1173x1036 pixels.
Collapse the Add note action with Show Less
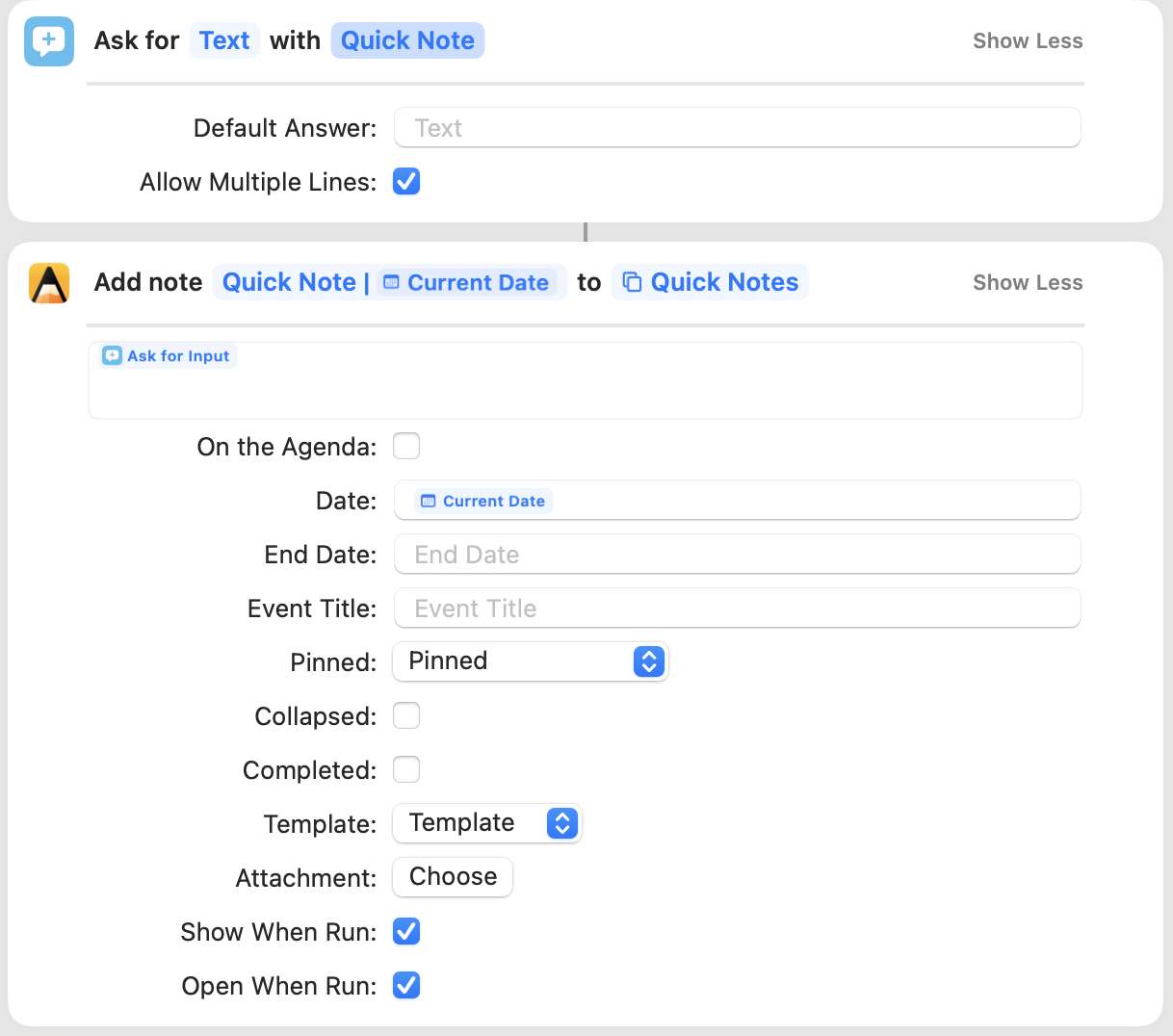coord(1028,283)
